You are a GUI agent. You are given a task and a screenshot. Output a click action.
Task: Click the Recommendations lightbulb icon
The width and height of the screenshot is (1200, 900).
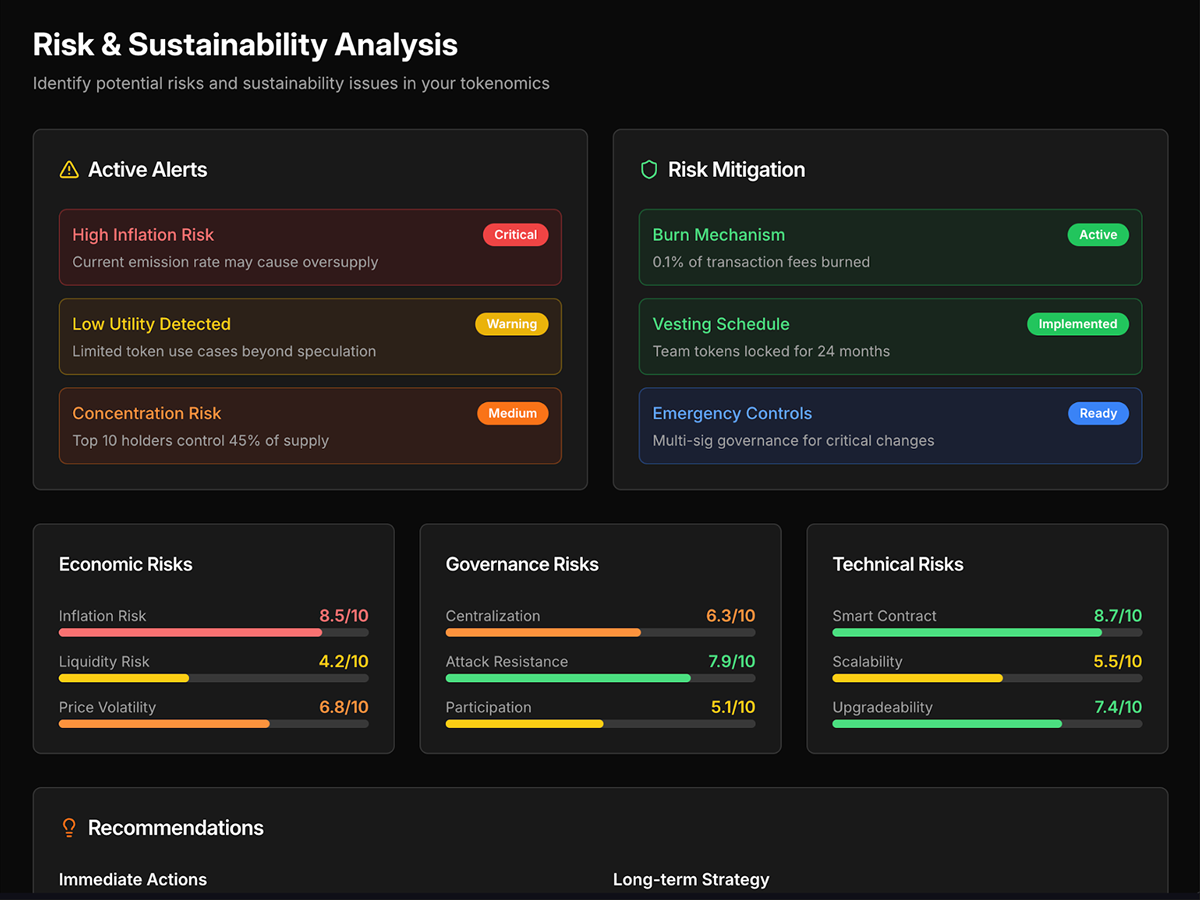69,828
